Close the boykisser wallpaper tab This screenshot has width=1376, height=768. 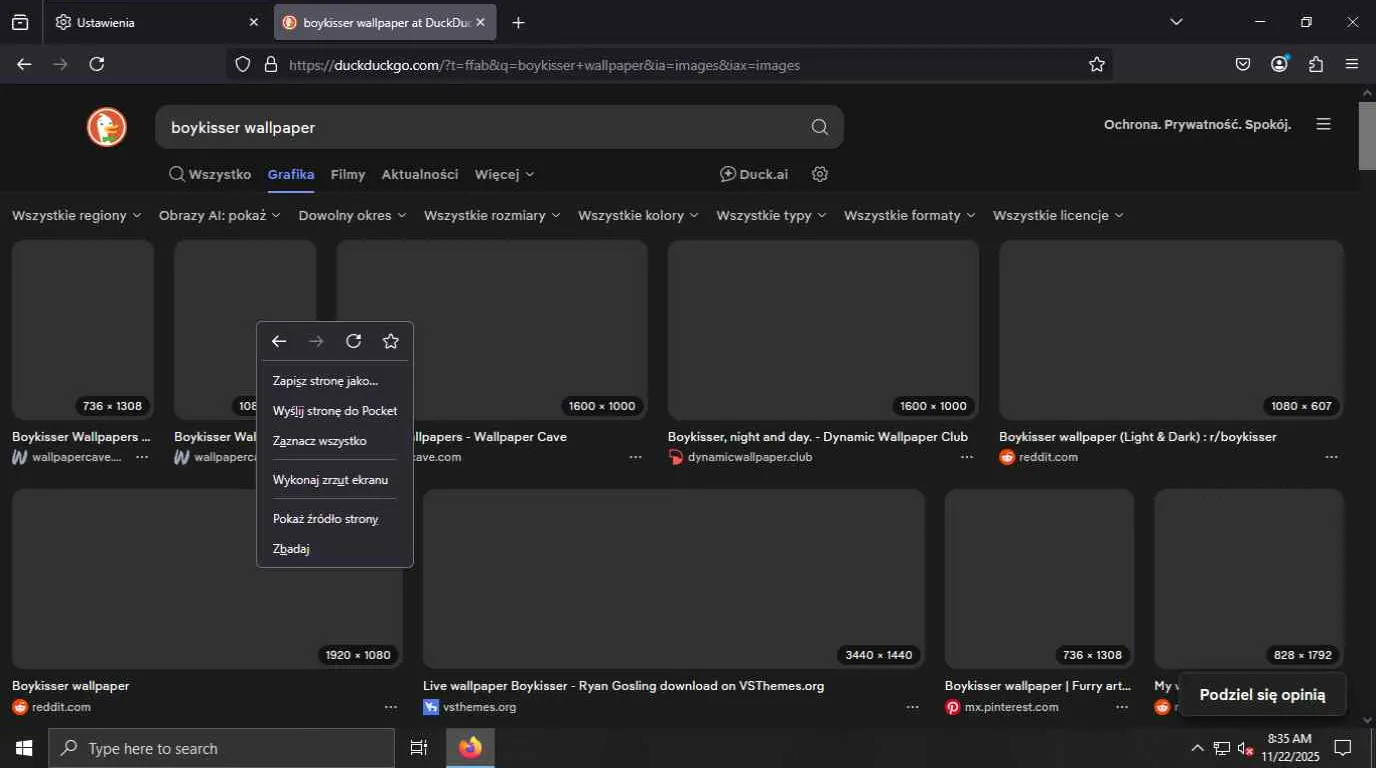click(x=480, y=22)
